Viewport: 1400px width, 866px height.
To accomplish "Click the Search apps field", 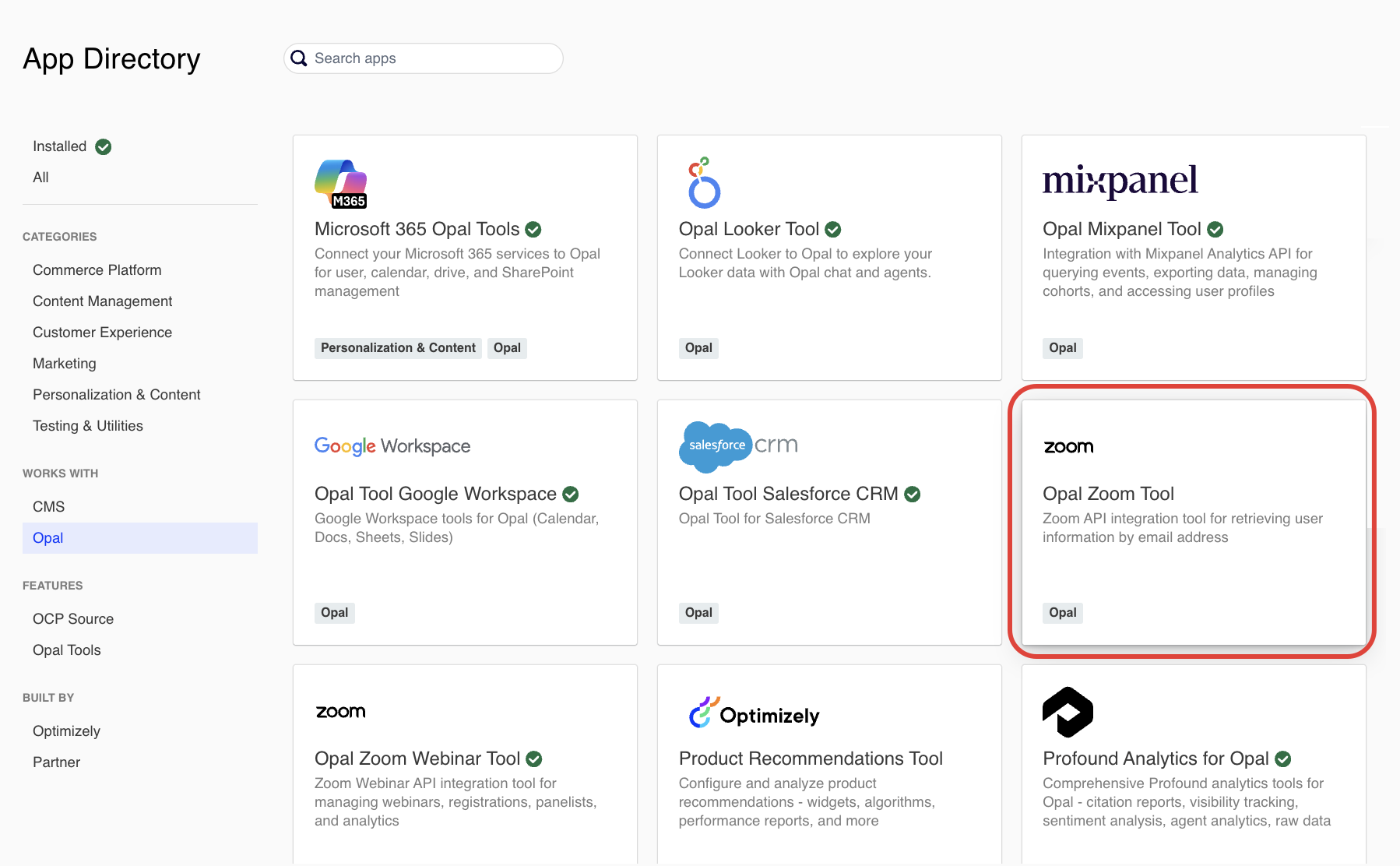I will click(424, 58).
